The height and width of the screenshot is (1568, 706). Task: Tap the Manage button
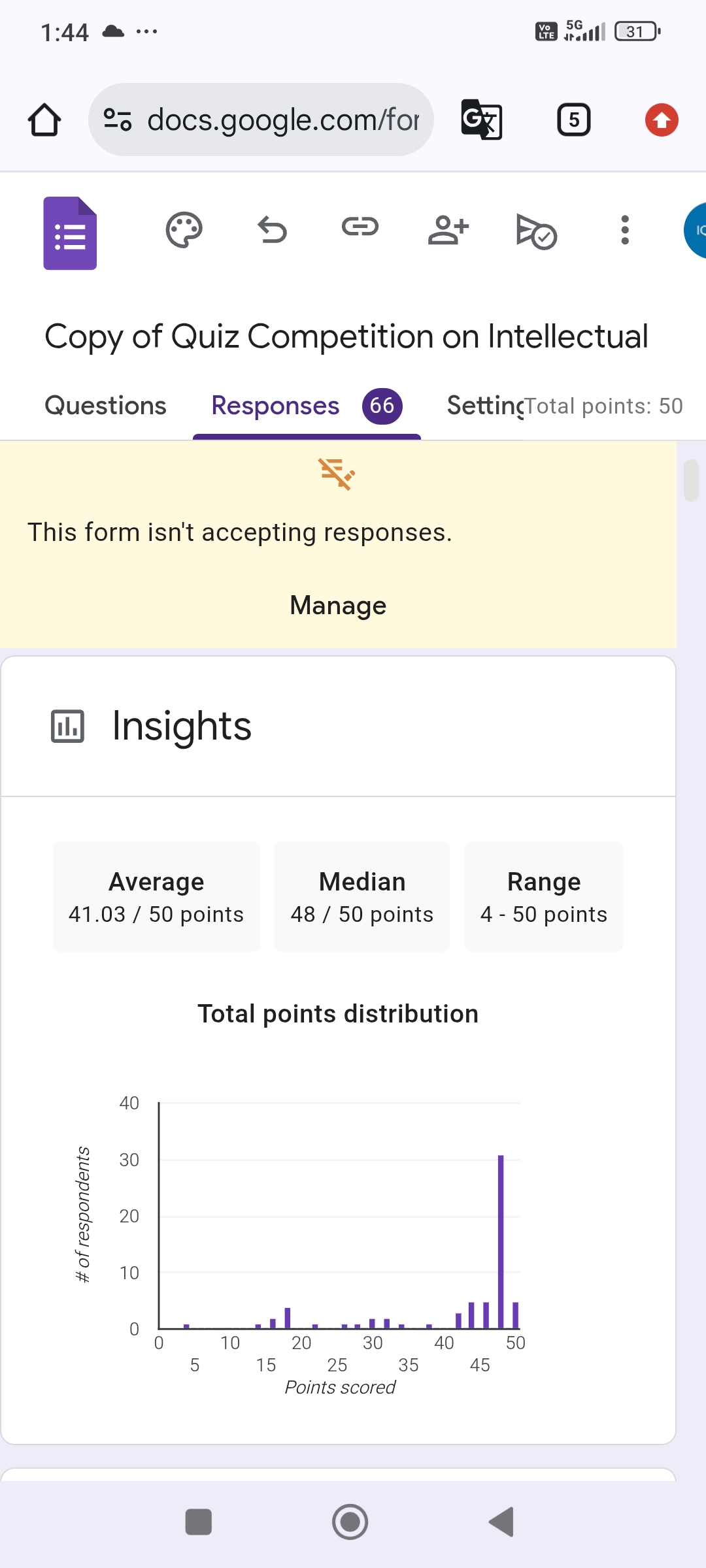[x=338, y=606]
